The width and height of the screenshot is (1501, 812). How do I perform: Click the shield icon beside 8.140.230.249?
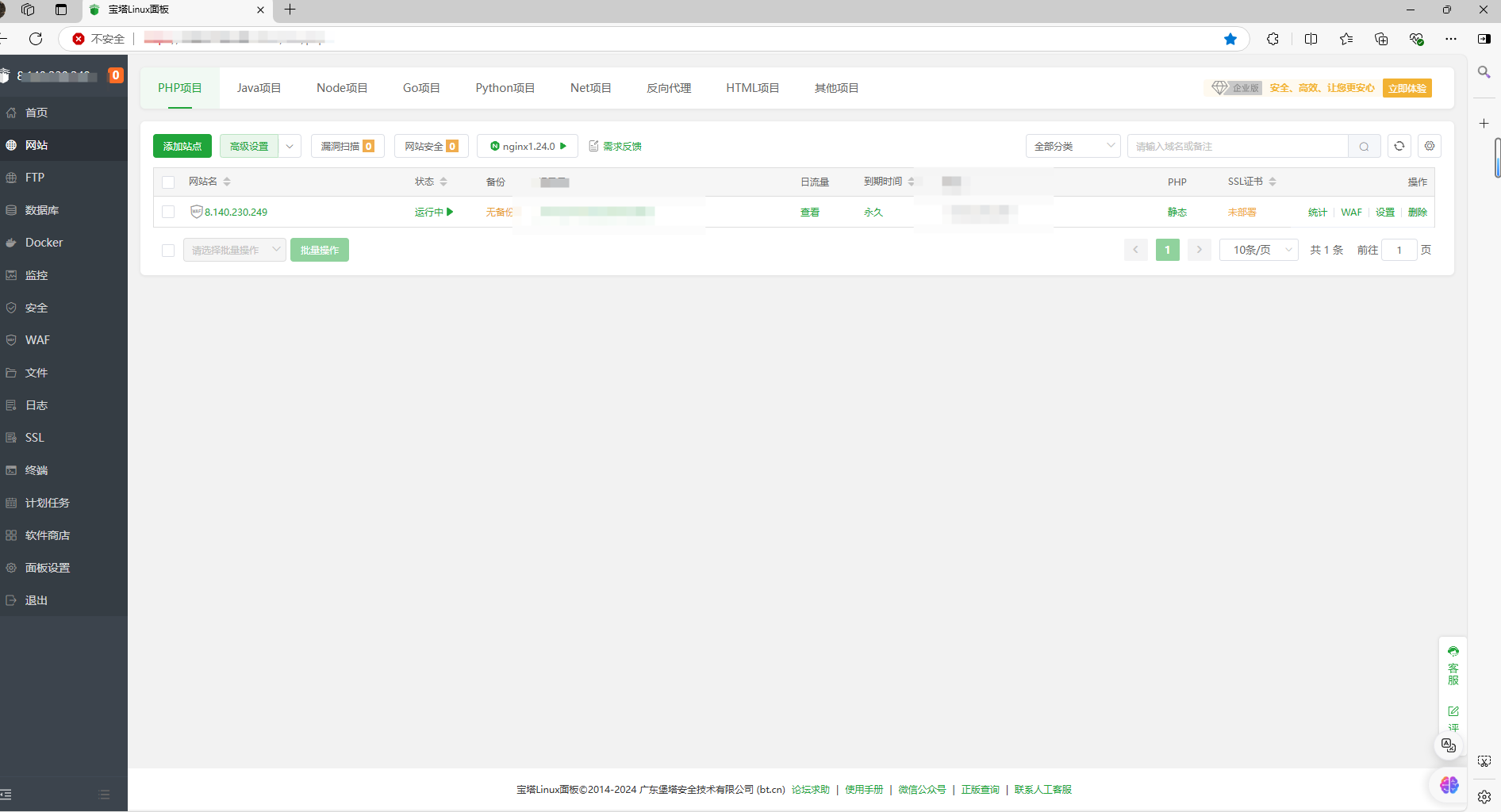(196, 212)
